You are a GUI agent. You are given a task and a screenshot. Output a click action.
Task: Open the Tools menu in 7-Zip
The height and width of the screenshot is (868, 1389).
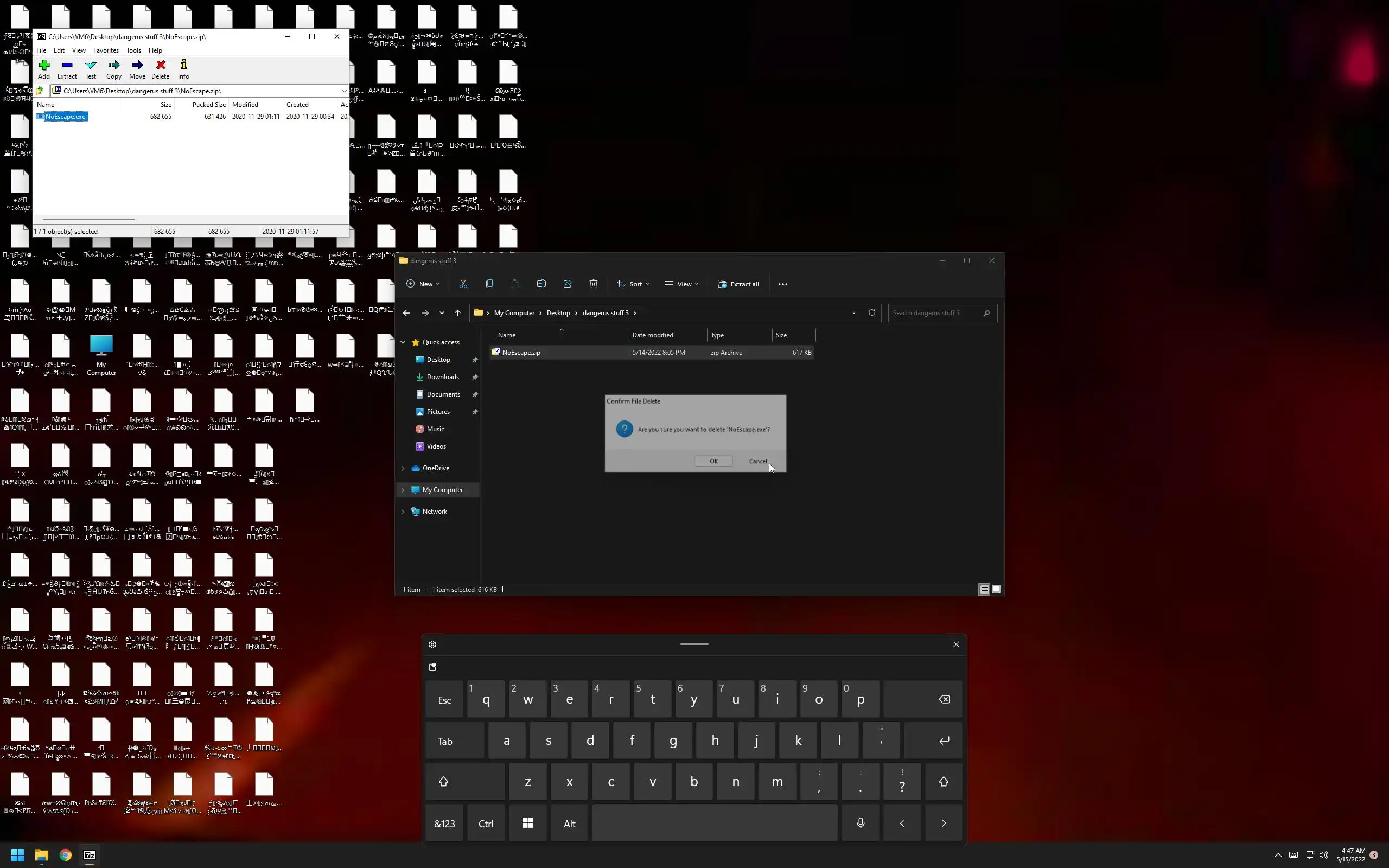point(133,50)
